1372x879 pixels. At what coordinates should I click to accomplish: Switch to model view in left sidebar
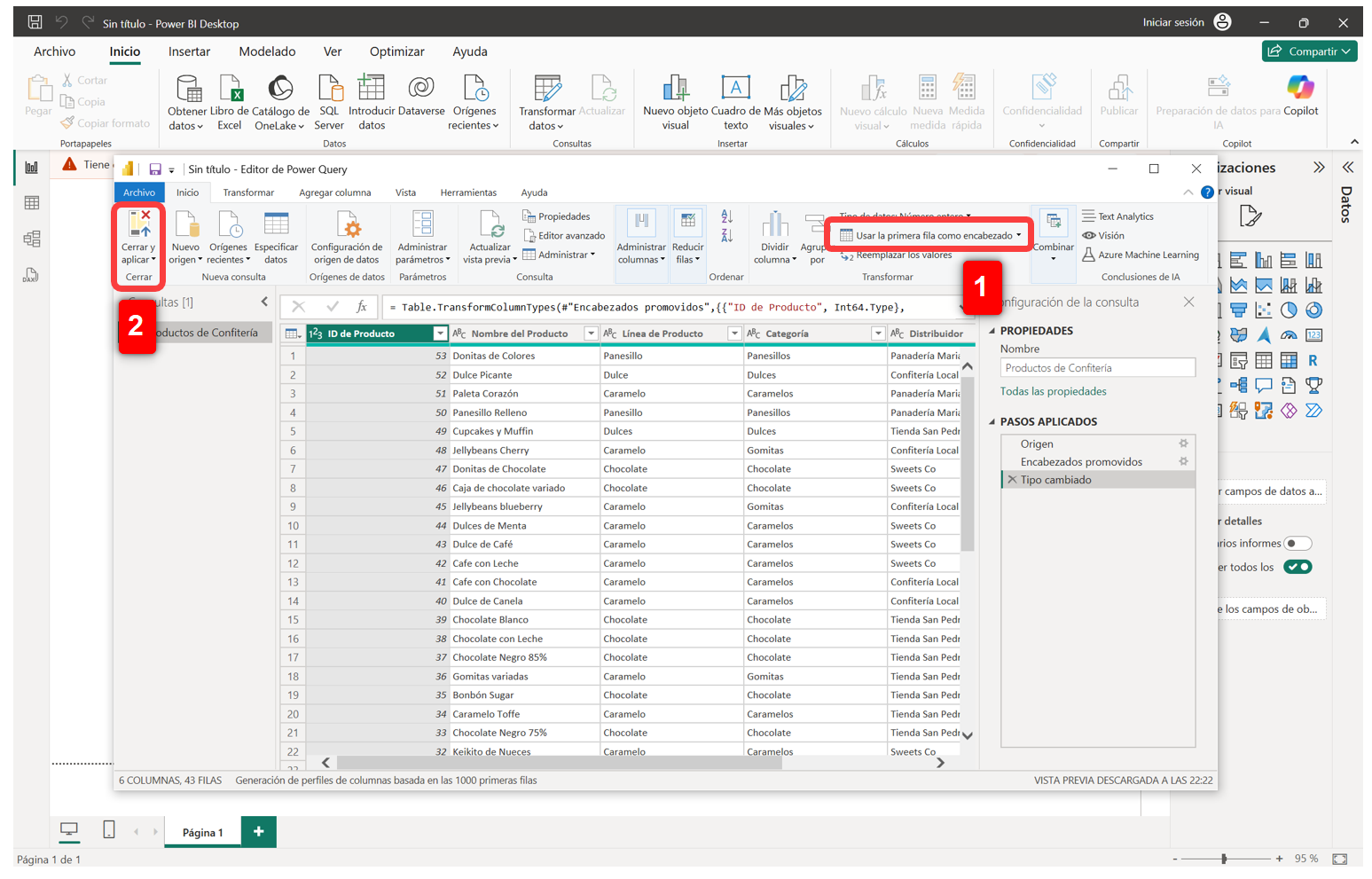coord(32,239)
